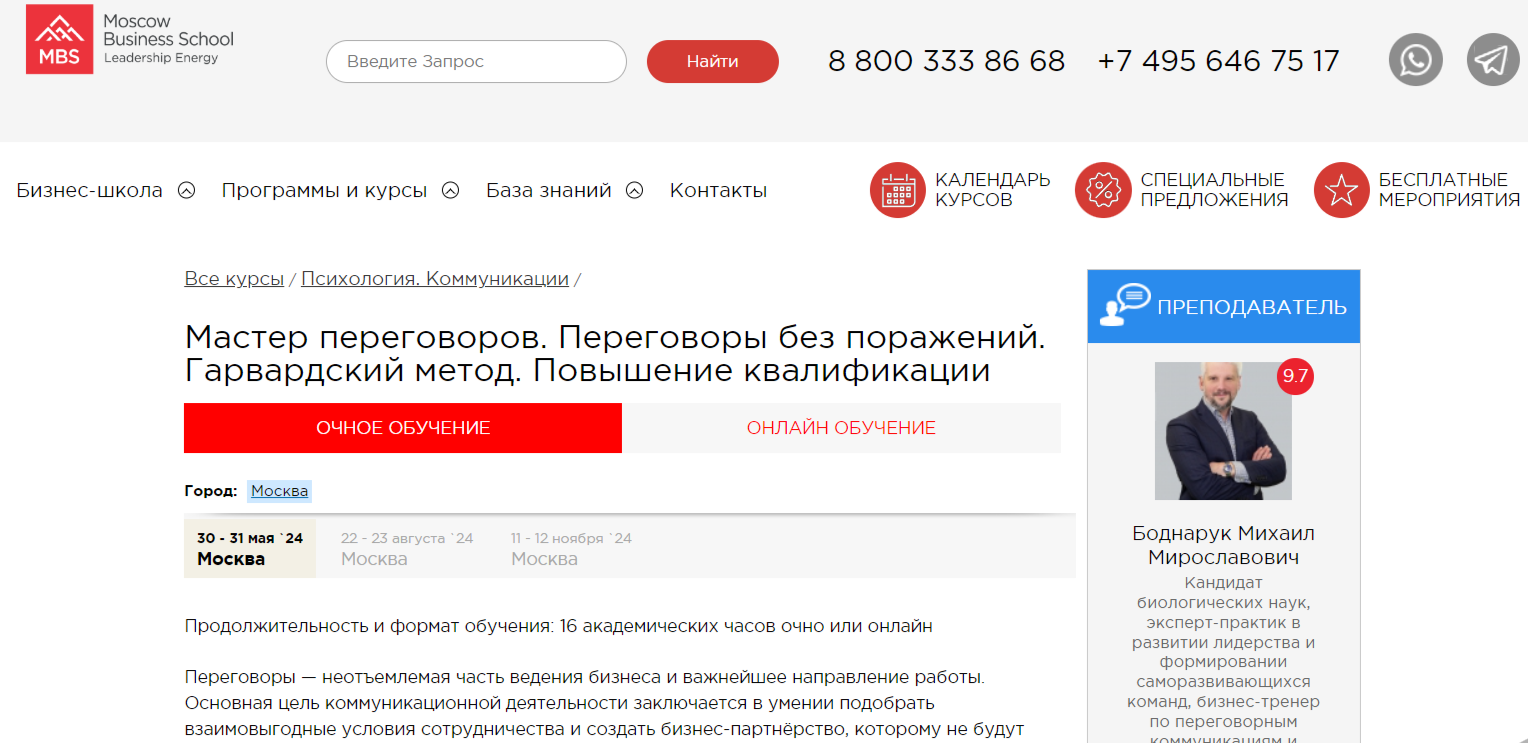Open Все курсы breadcrumb link
Image resolution: width=1528 pixels, height=743 pixels.
pos(234,279)
